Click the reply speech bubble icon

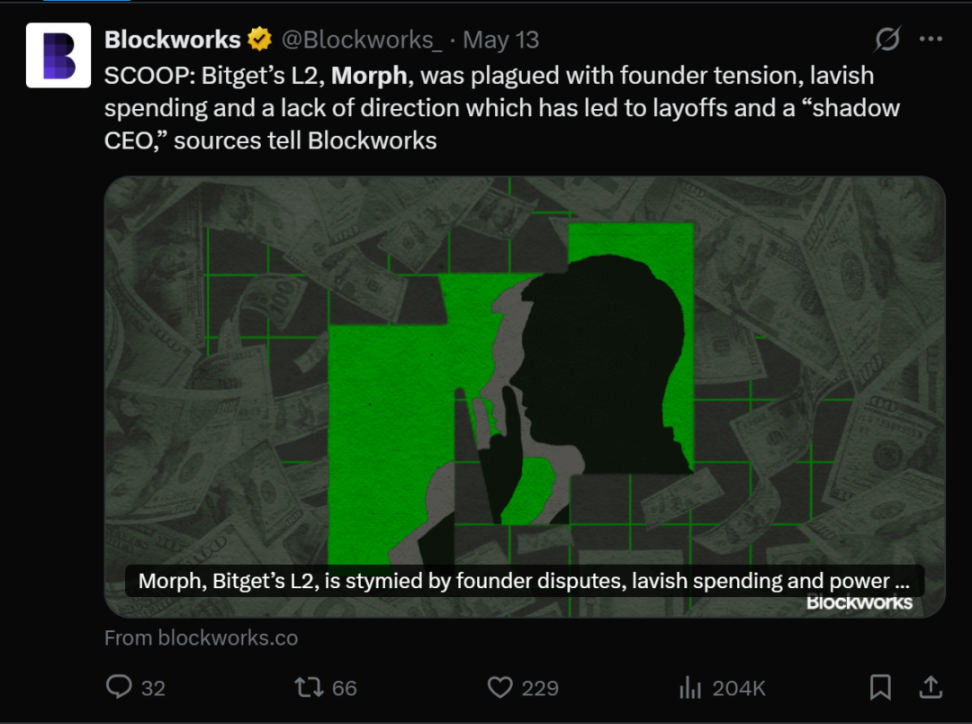(x=119, y=687)
